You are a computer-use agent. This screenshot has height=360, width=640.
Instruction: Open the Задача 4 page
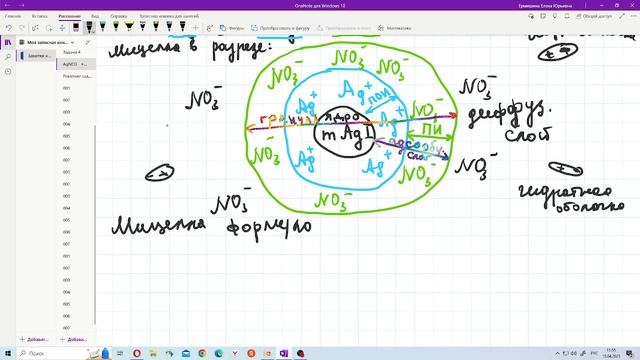coord(72,52)
